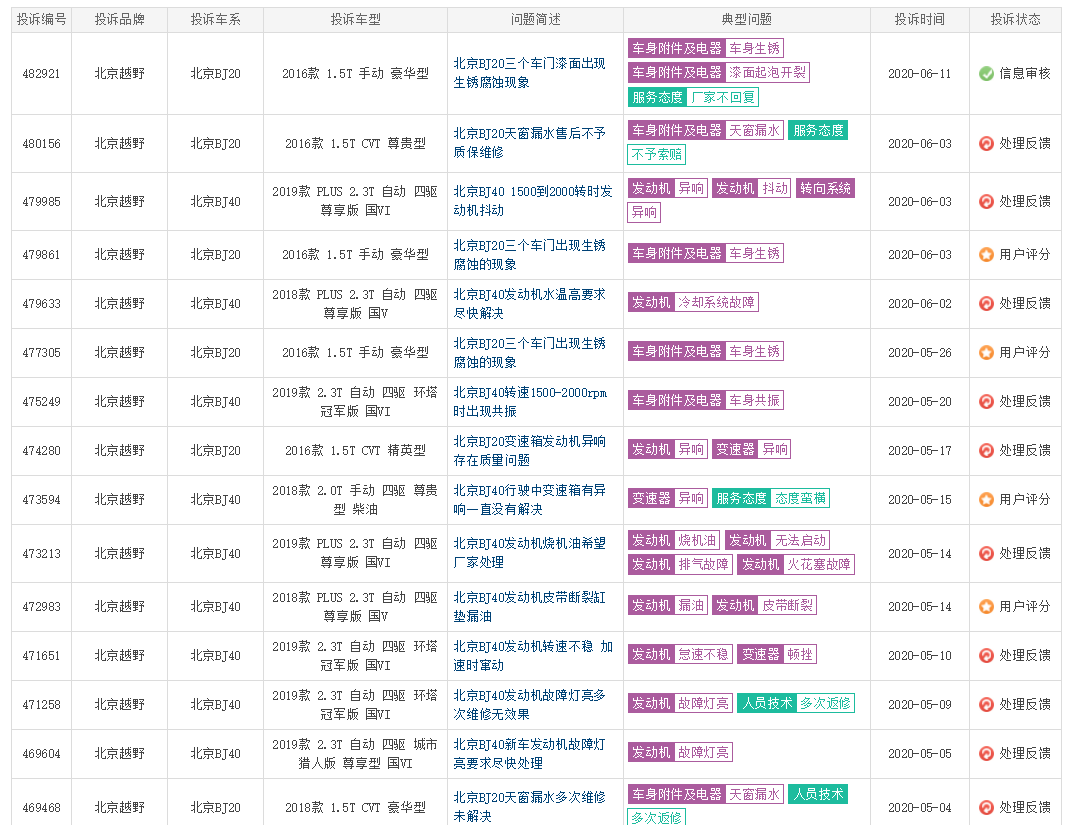The image size is (1073, 825).
Task: Click model 2016款 1.5T CVT 精英型
Action: coord(355,451)
